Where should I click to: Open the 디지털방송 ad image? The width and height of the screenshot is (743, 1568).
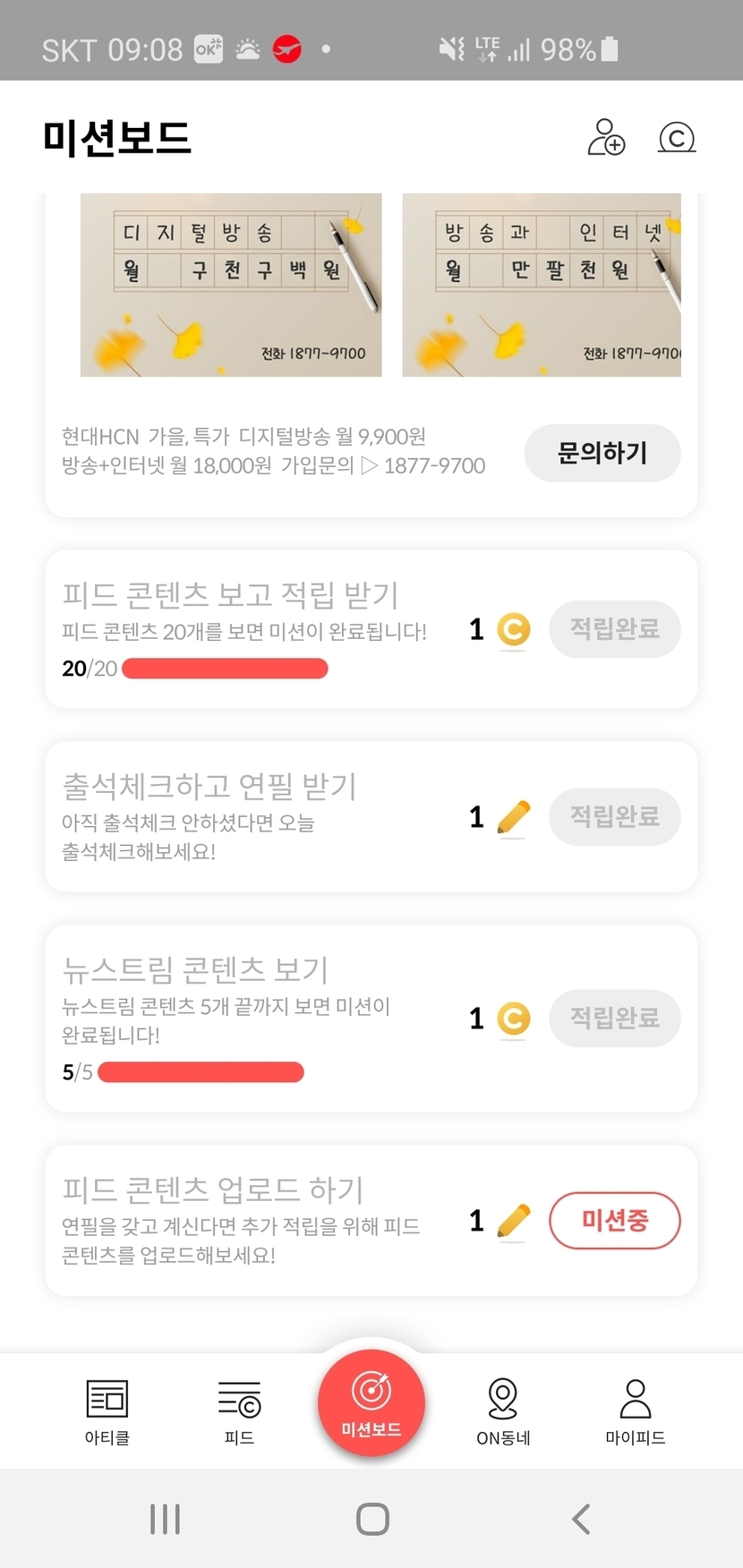pyautogui.click(x=231, y=285)
